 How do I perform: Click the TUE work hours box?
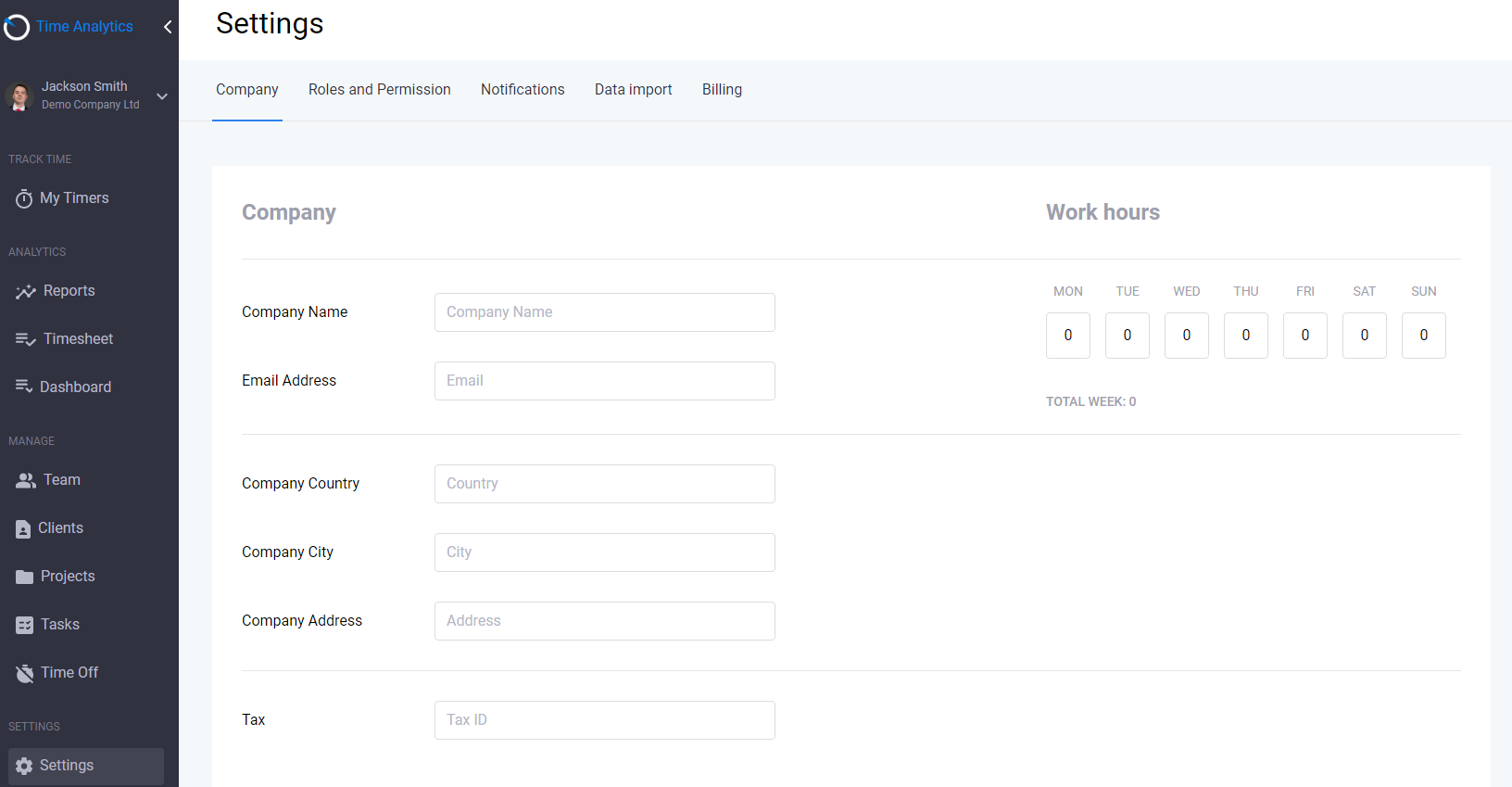tap(1128, 336)
